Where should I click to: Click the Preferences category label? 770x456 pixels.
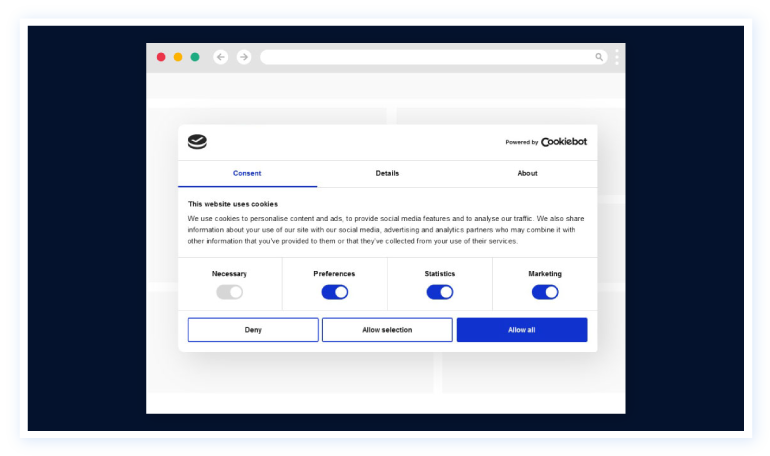[334, 273]
